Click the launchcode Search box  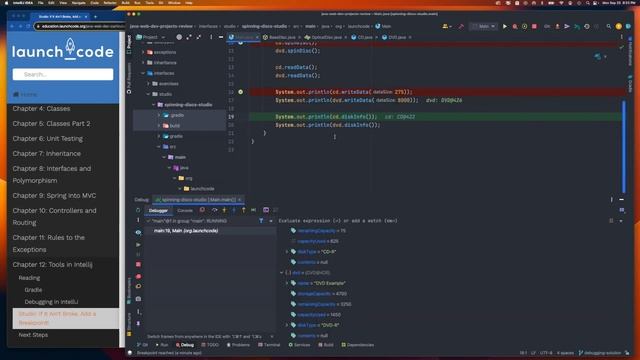(63, 74)
